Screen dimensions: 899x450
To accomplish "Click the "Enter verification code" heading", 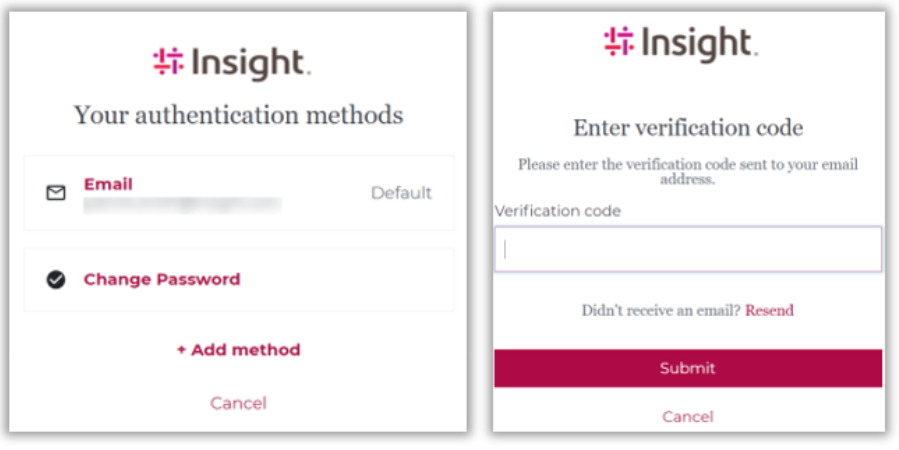I will tap(688, 128).
